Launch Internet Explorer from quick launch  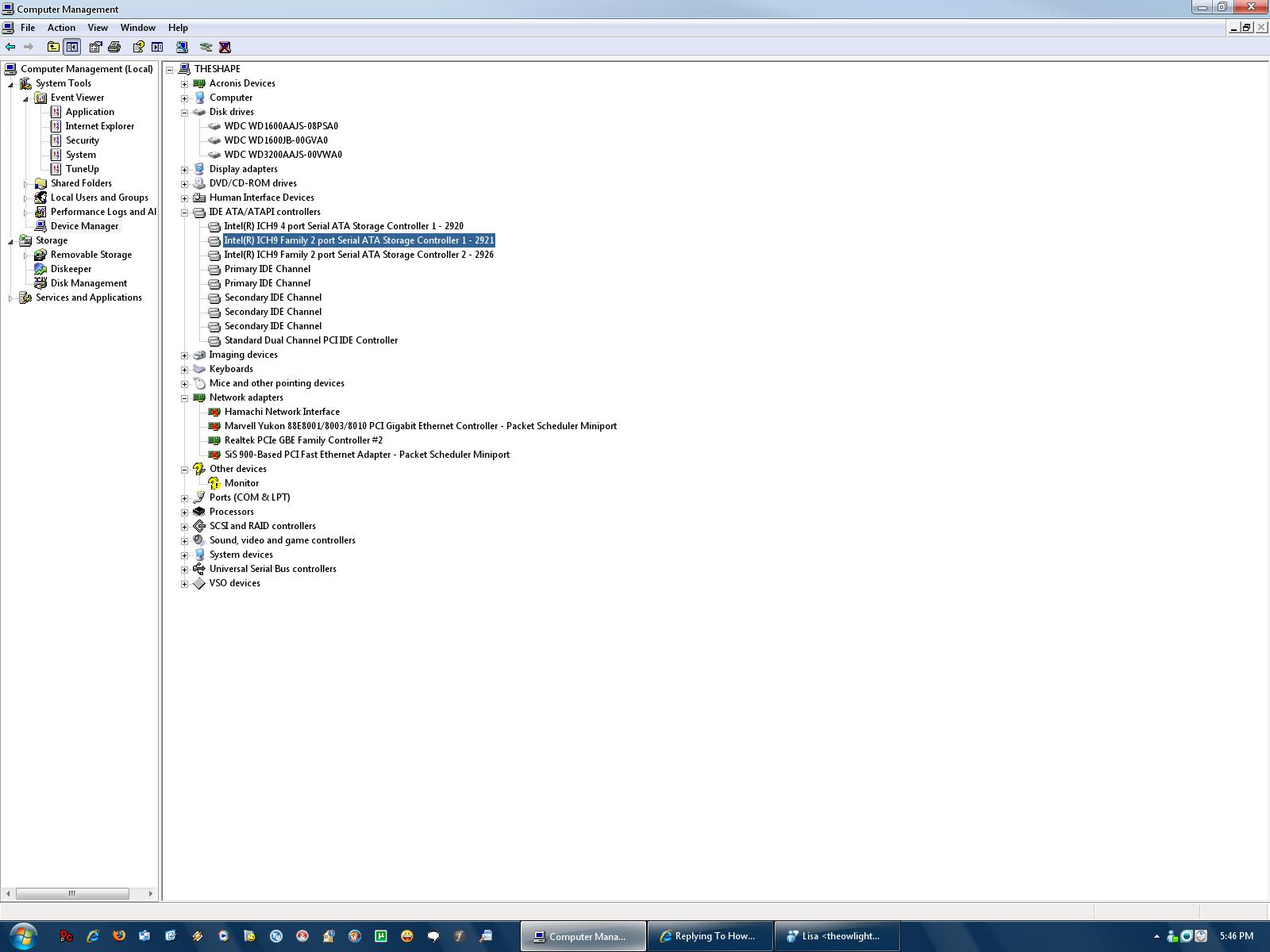click(93, 936)
